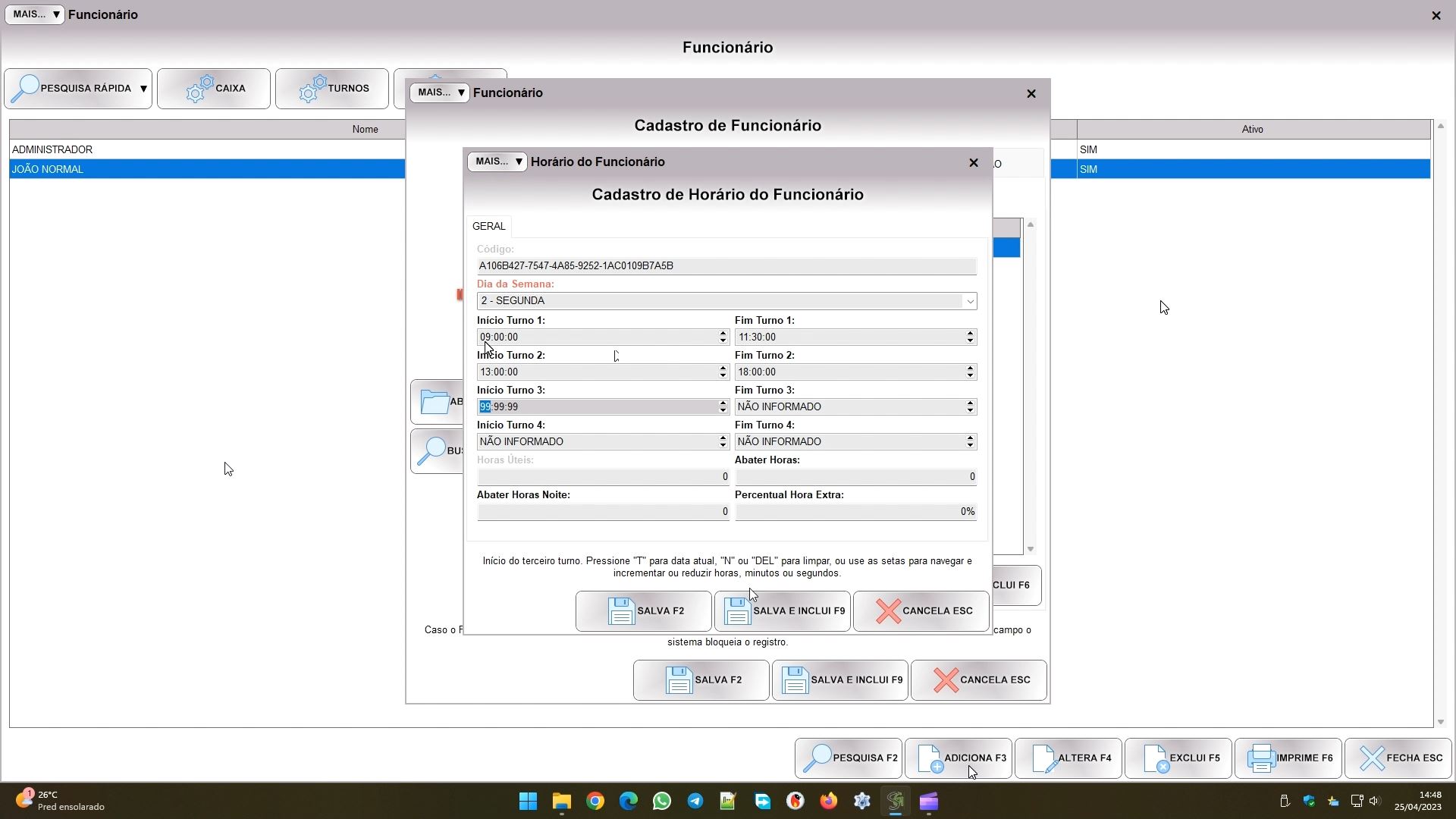This screenshot has width=1456, height=819.
Task: Click the Imprime F6 printer icon
Action: pyautogui.click(x=1261, y=758)
